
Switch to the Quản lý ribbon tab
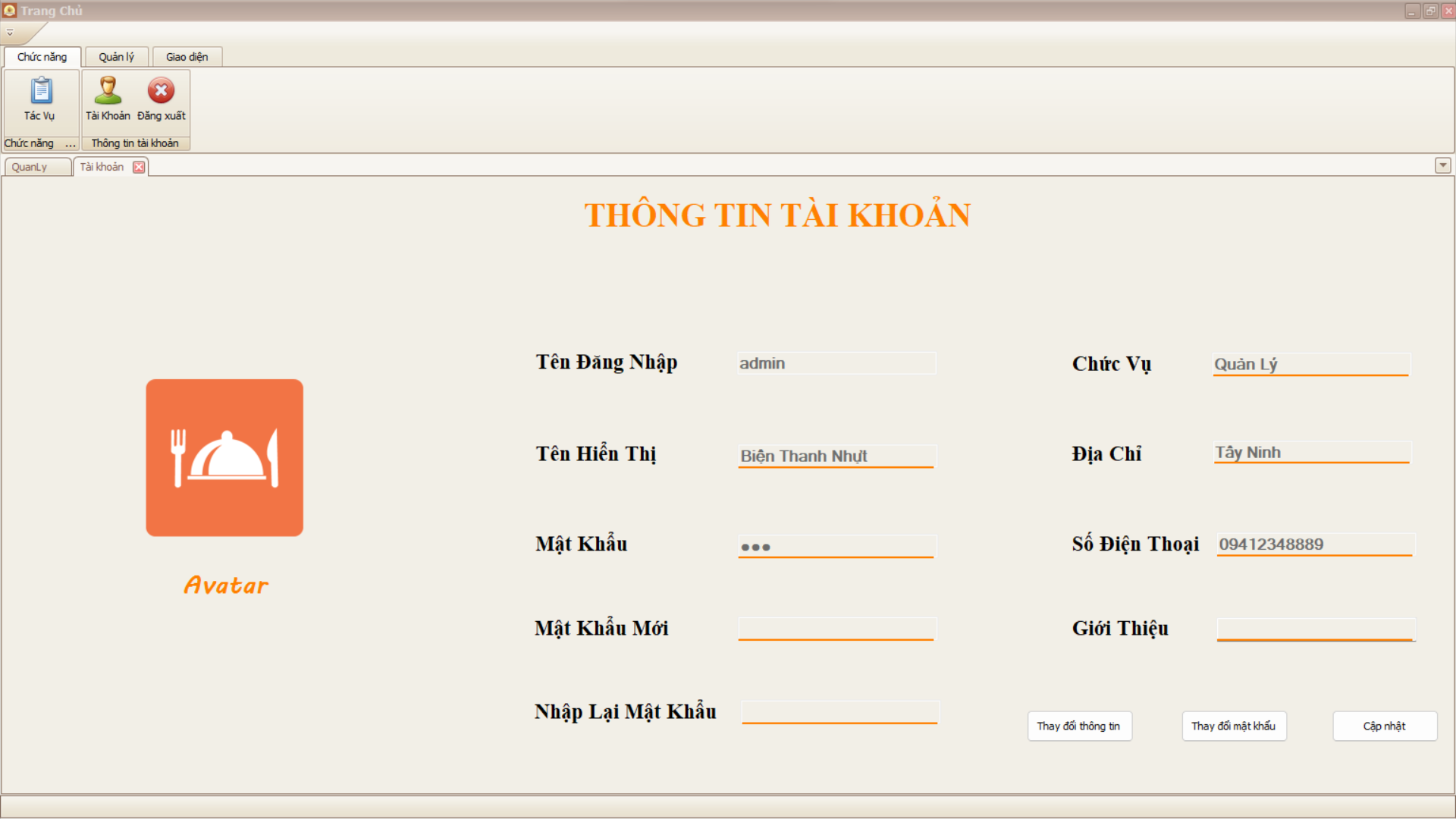point(116,57)
